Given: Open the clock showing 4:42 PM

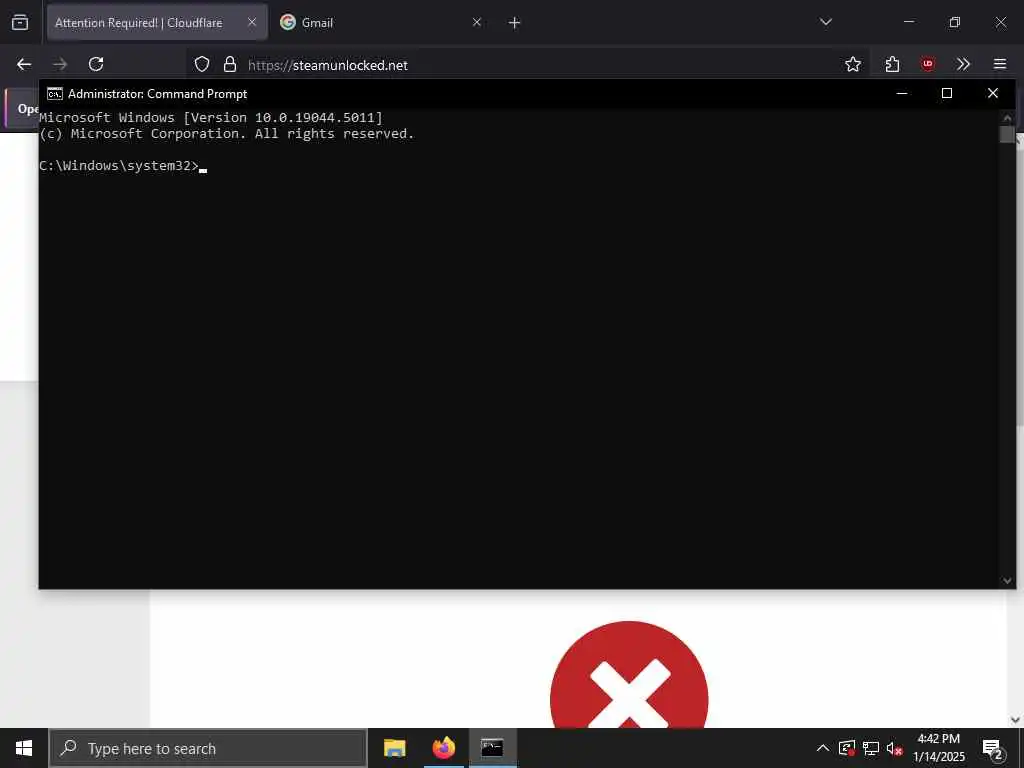Looking at the screenshot, I should (x=938, y=748).
